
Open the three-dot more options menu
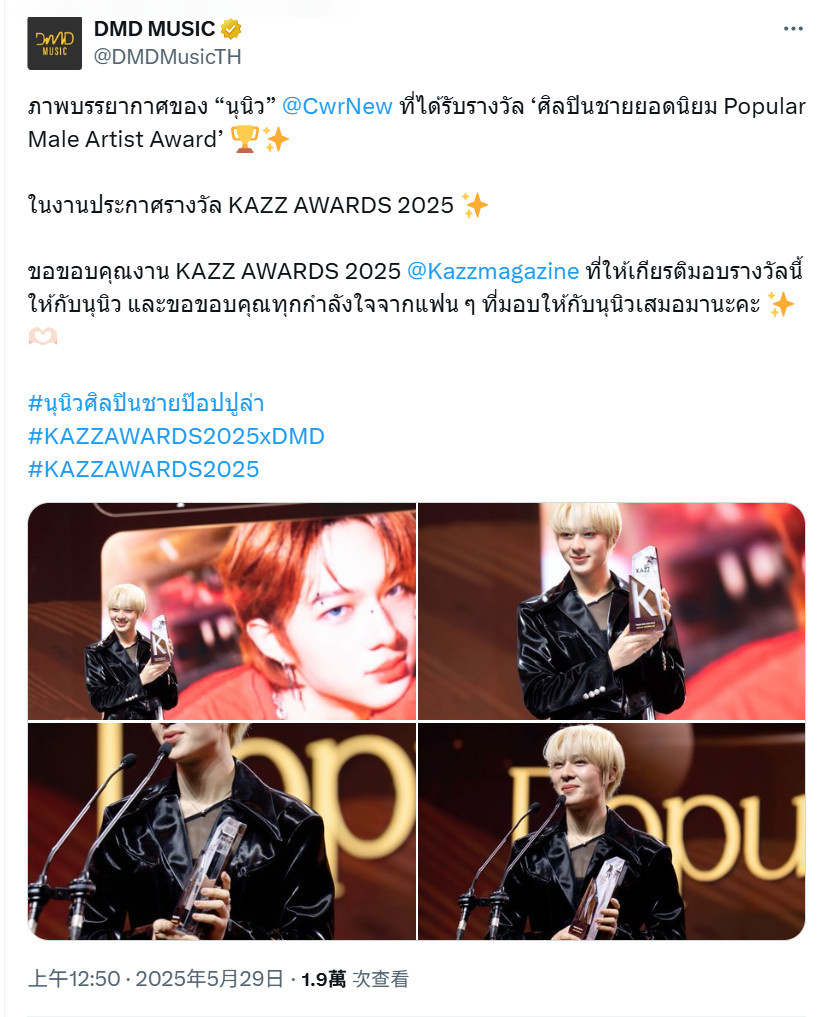tap(793, 29)
